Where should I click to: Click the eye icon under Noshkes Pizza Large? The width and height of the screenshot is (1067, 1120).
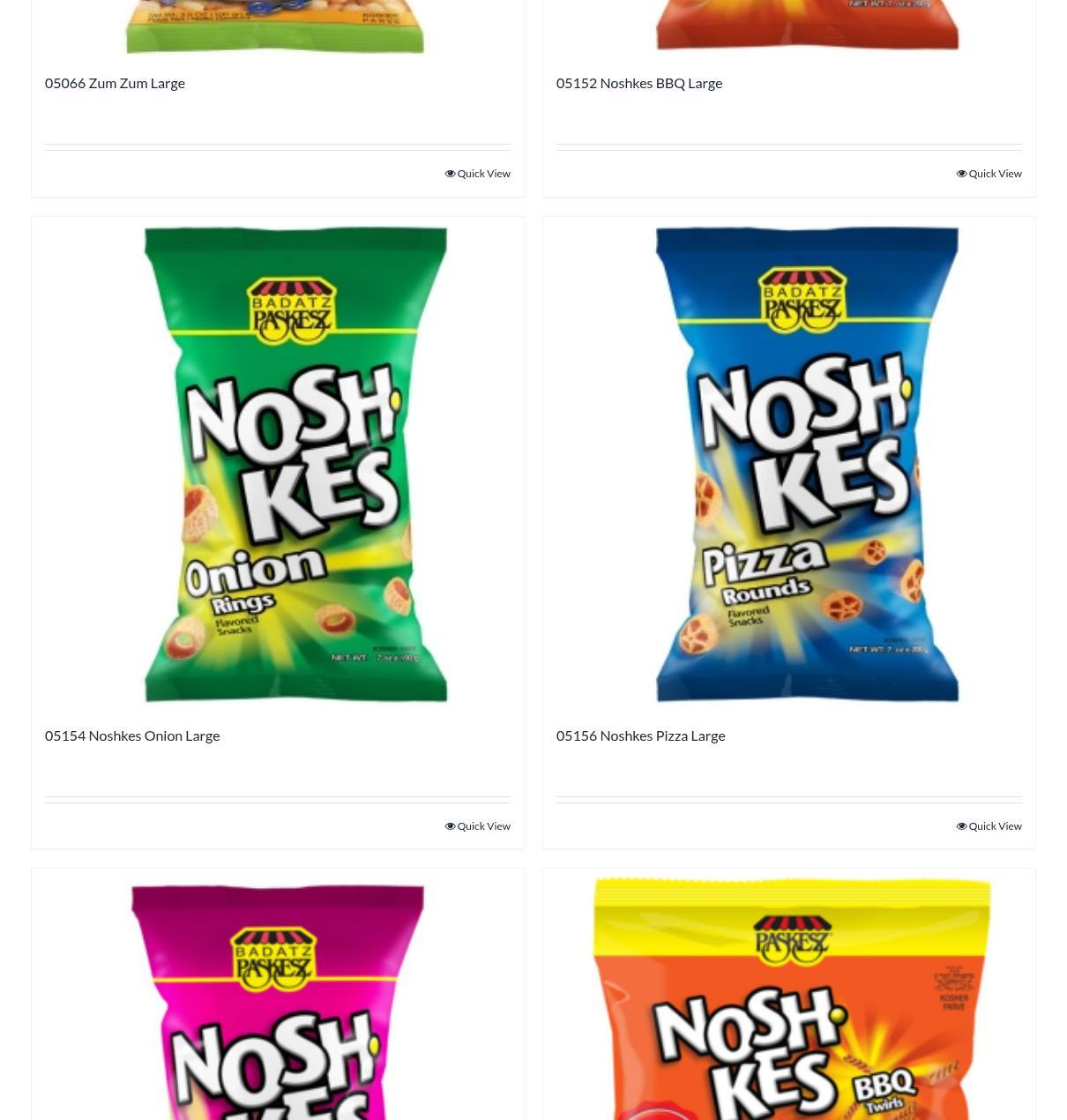[x=961, y=826]
